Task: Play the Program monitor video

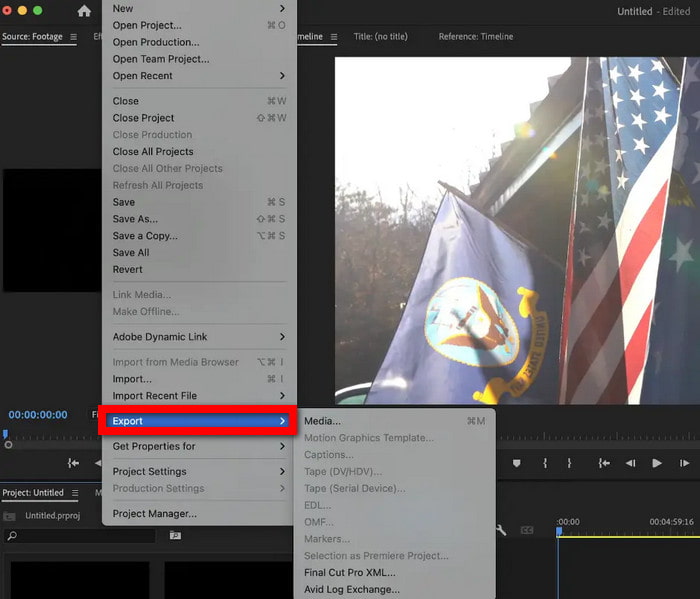Action: pyautogui.click(x=657, y=463)
